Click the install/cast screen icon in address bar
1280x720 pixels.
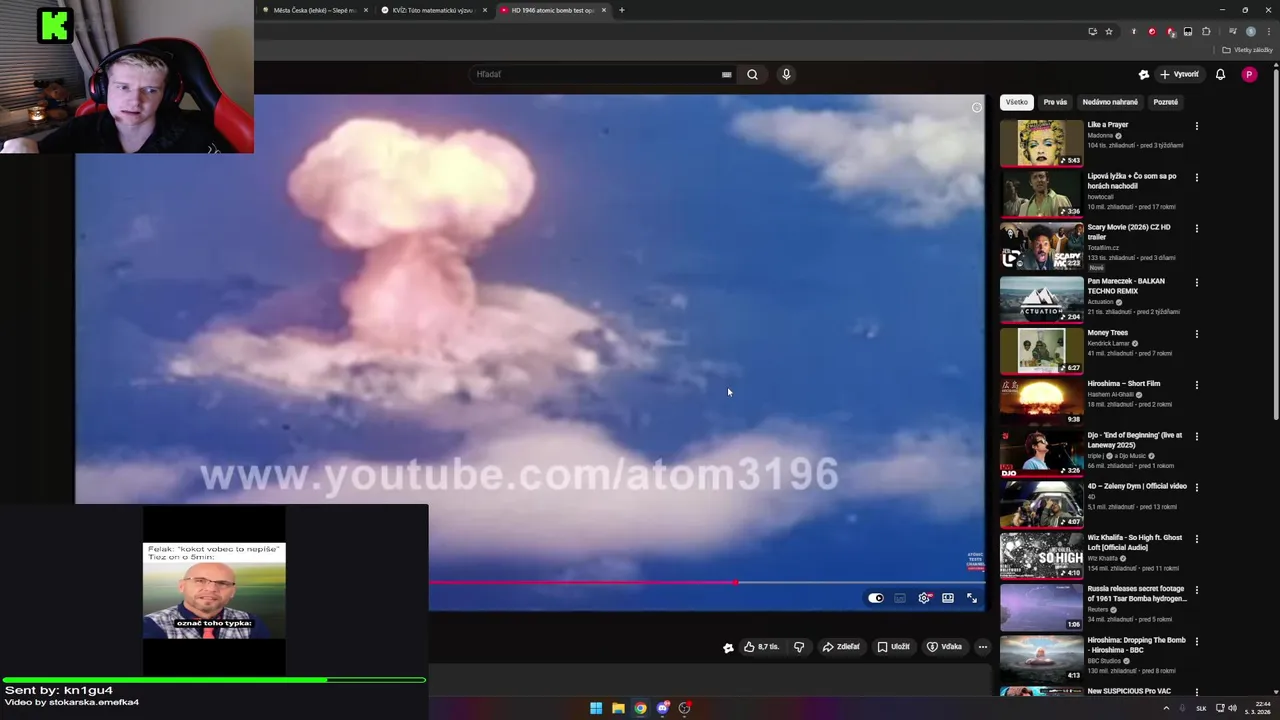pos(1092,31)
